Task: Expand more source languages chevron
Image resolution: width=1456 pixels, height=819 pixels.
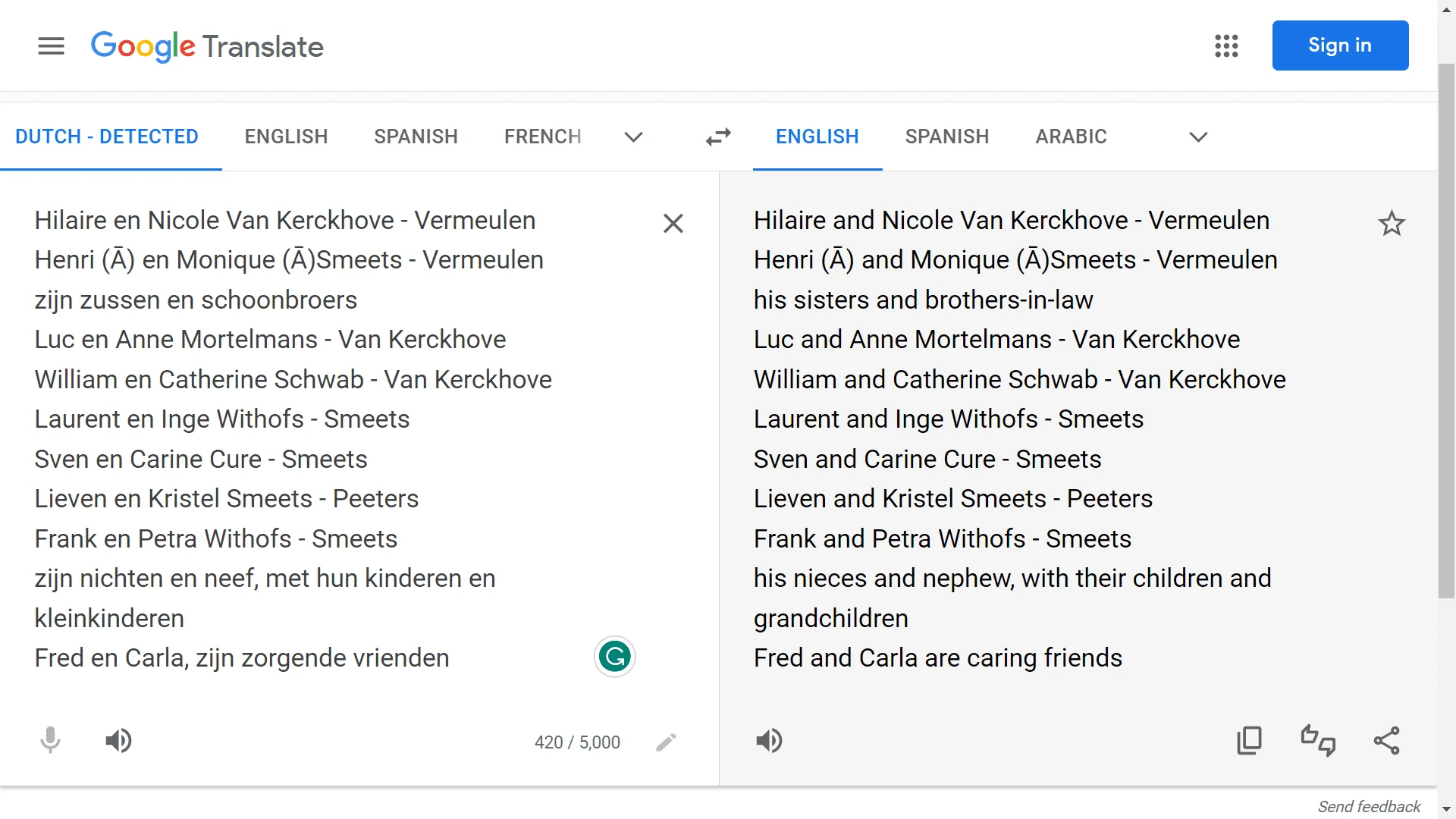Action: click(633, 137)
